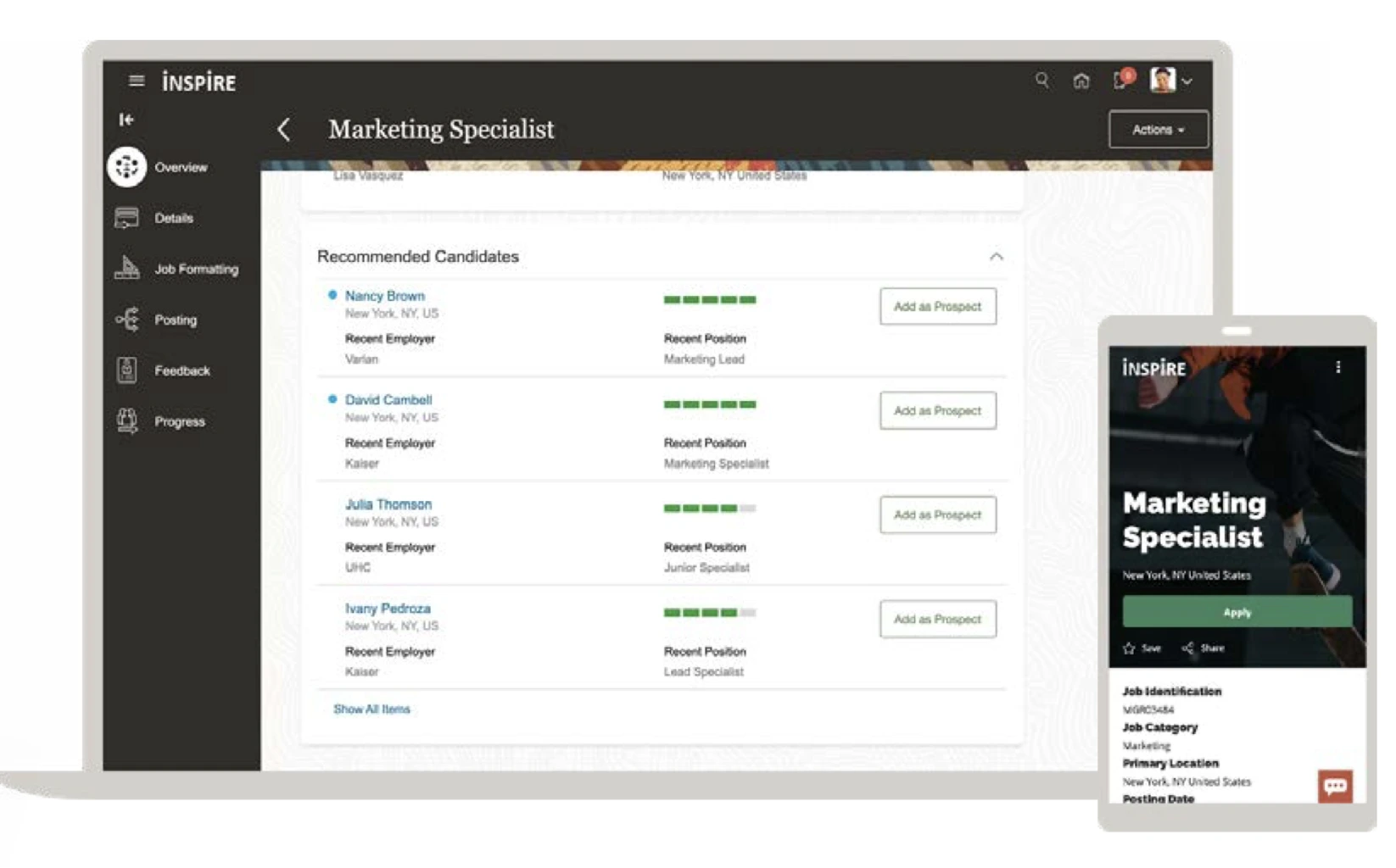Viewport: 1396px width, 868px height.
Task: Open the three-dot menu on mobile preview
Action: tap(1337, 367)
